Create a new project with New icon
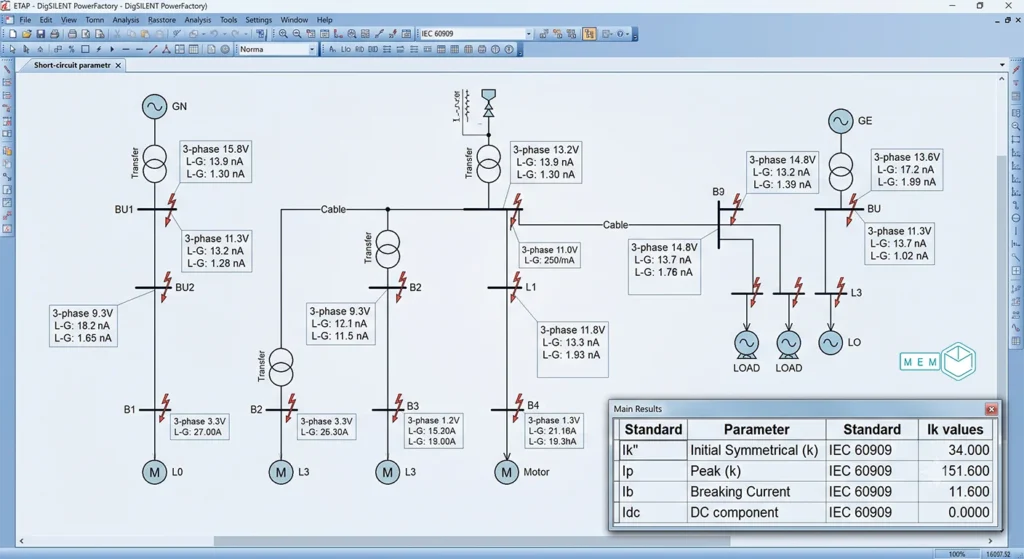Image resolution: width=1024 pixels, height=559 pixels. (x=12, y=34)
